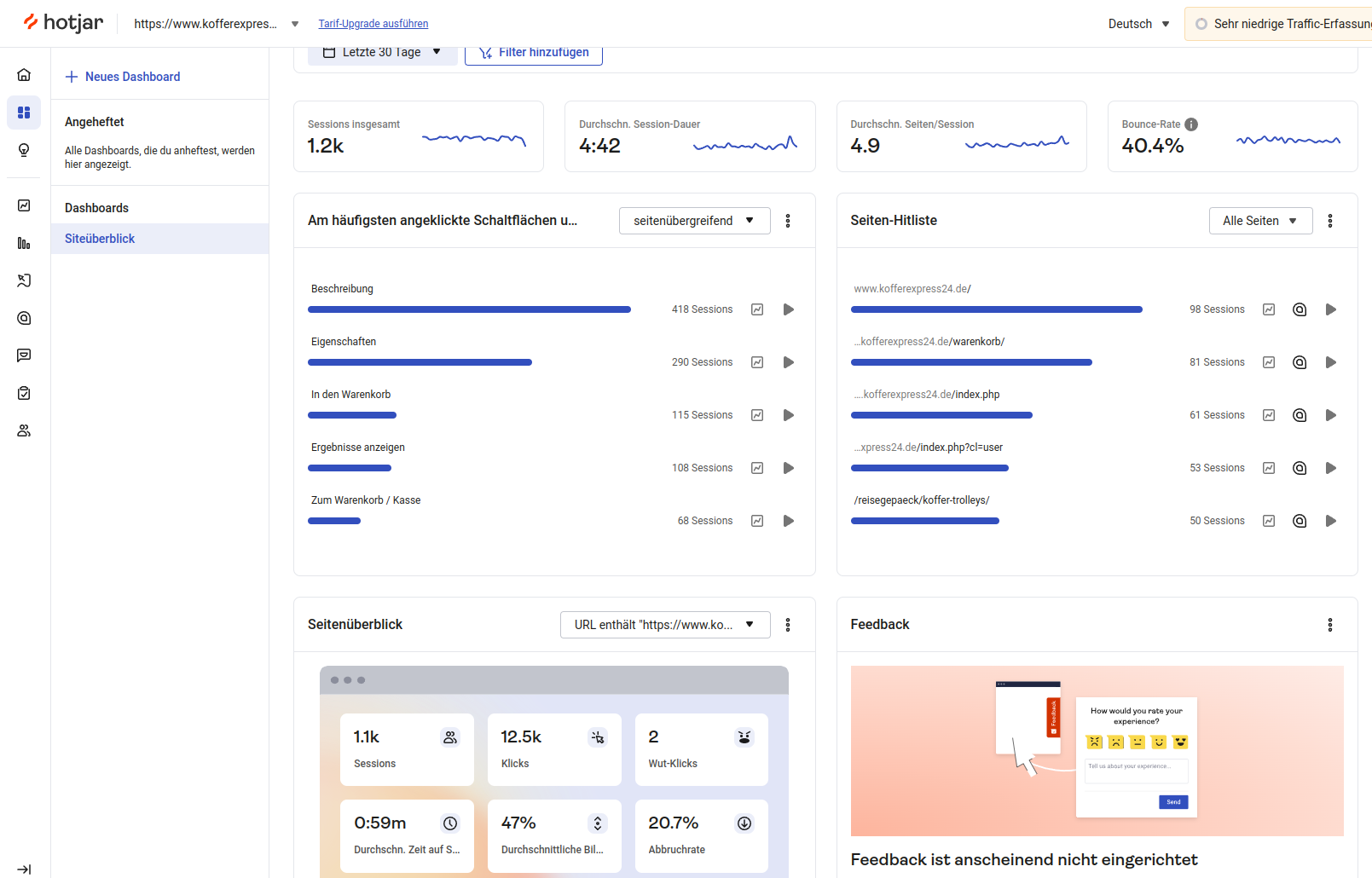Image resolution: width=1372 pixels, height=878 pixels.
Task: Expand the sidebar with the arrow icon
Action: click(24, 869)
